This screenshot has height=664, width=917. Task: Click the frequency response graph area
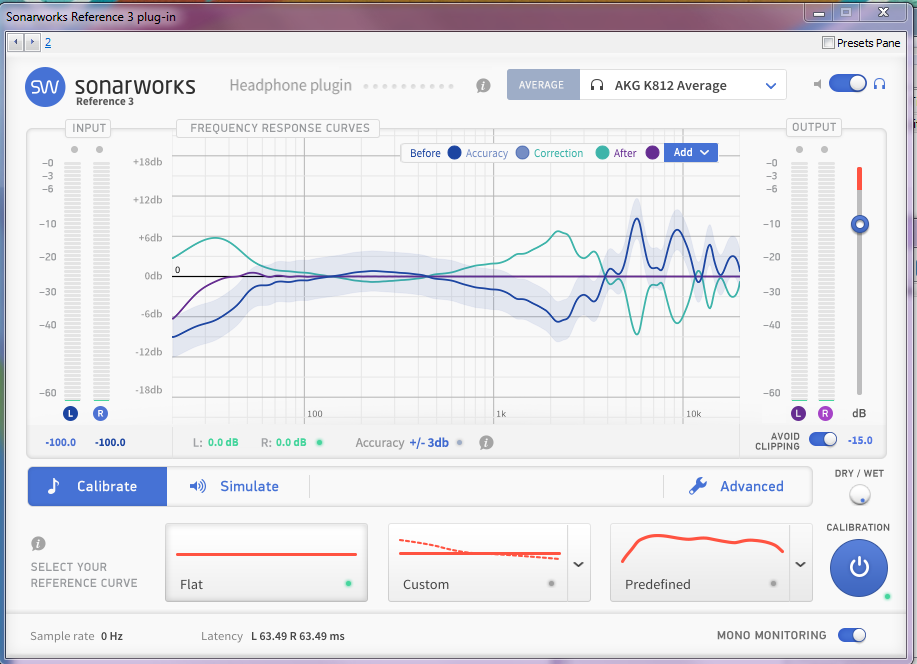click(x=456, y=276)
